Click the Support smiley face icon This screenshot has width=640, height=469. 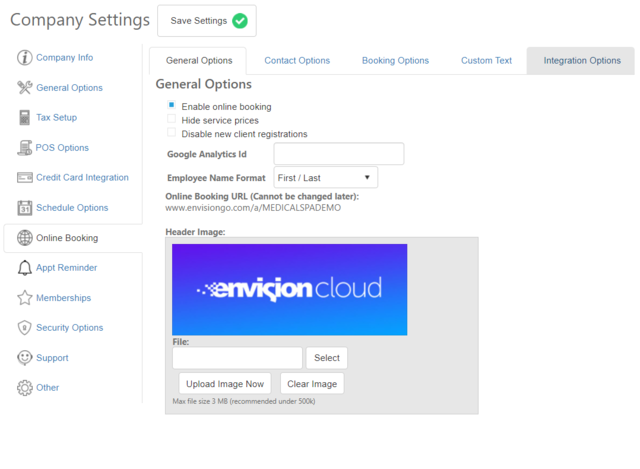pyautogui.click(x=24, y=358)
